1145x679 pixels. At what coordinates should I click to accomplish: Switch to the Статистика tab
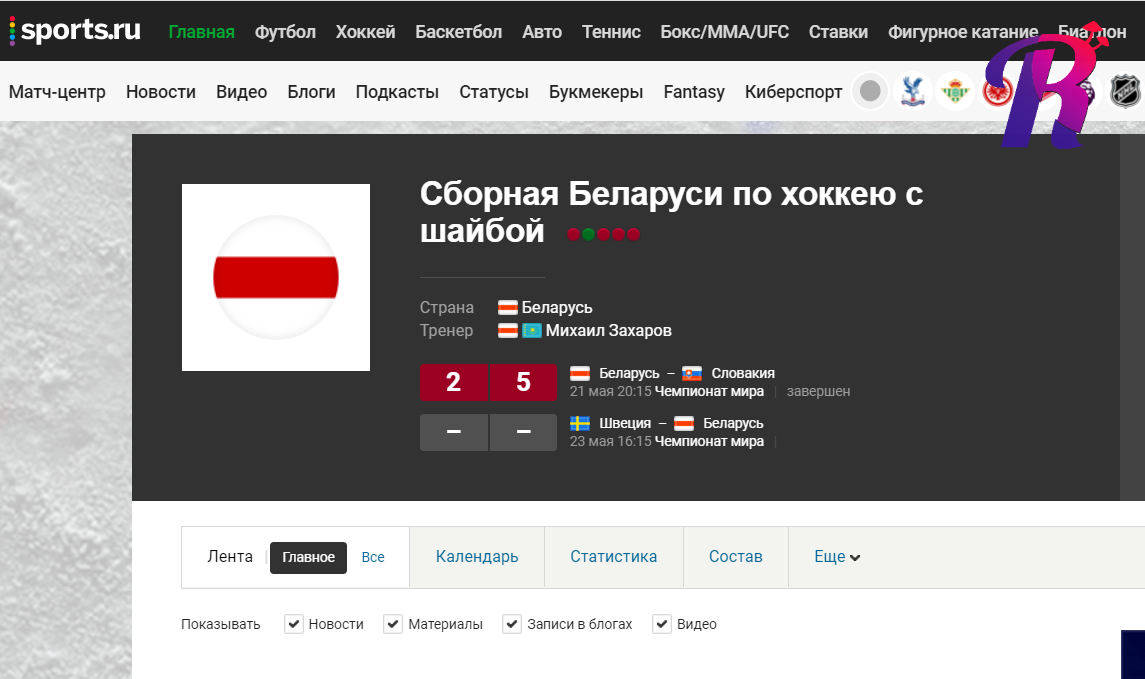pyautogui.click(x=613, y=557)
